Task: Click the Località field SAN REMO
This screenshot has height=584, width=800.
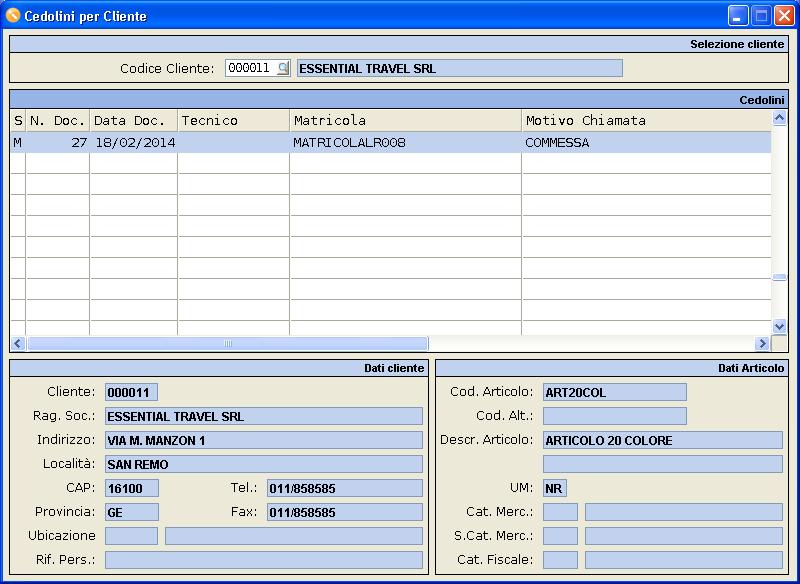Action: [264, 464]
